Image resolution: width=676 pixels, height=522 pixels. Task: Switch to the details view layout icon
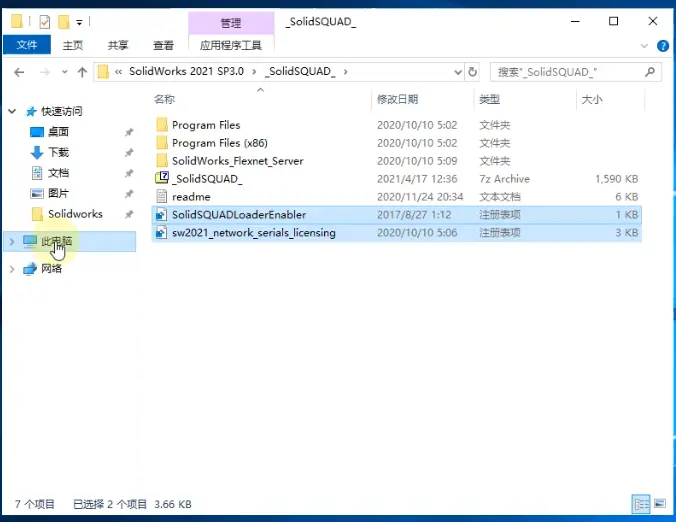[x=641, y=504]
